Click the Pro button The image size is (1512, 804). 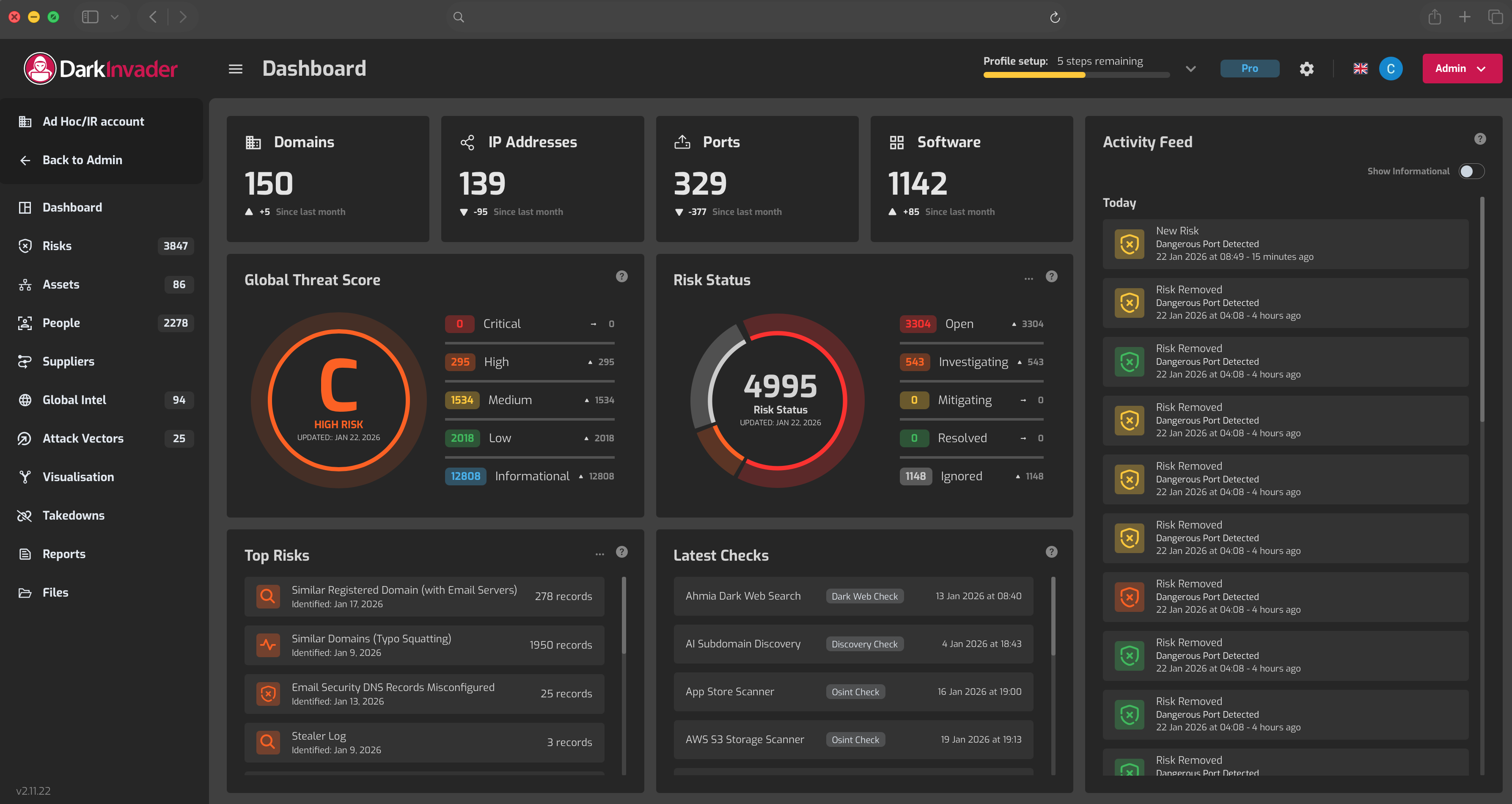point(1249,68)
